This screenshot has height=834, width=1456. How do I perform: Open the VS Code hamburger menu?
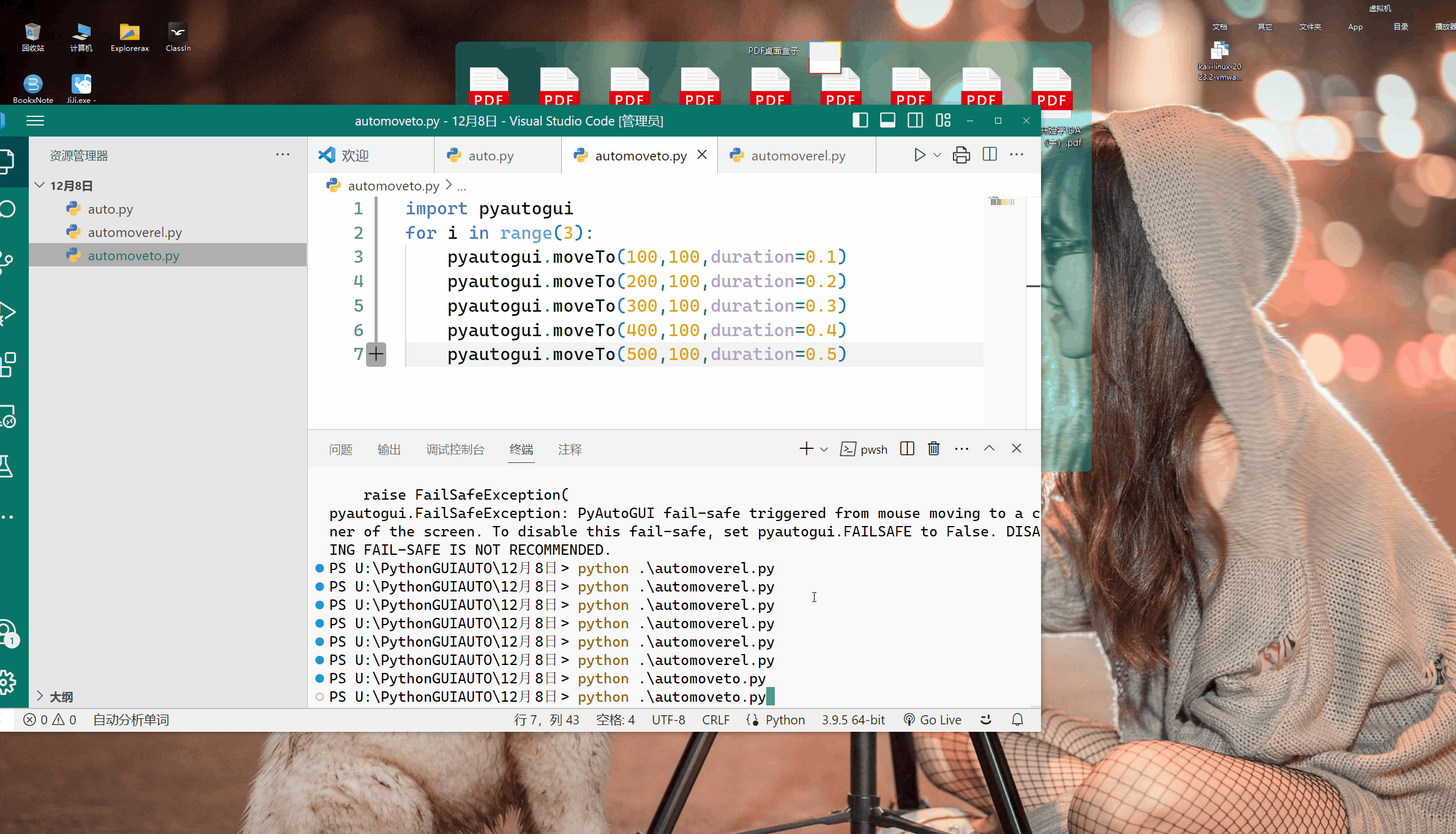[35, 121]
